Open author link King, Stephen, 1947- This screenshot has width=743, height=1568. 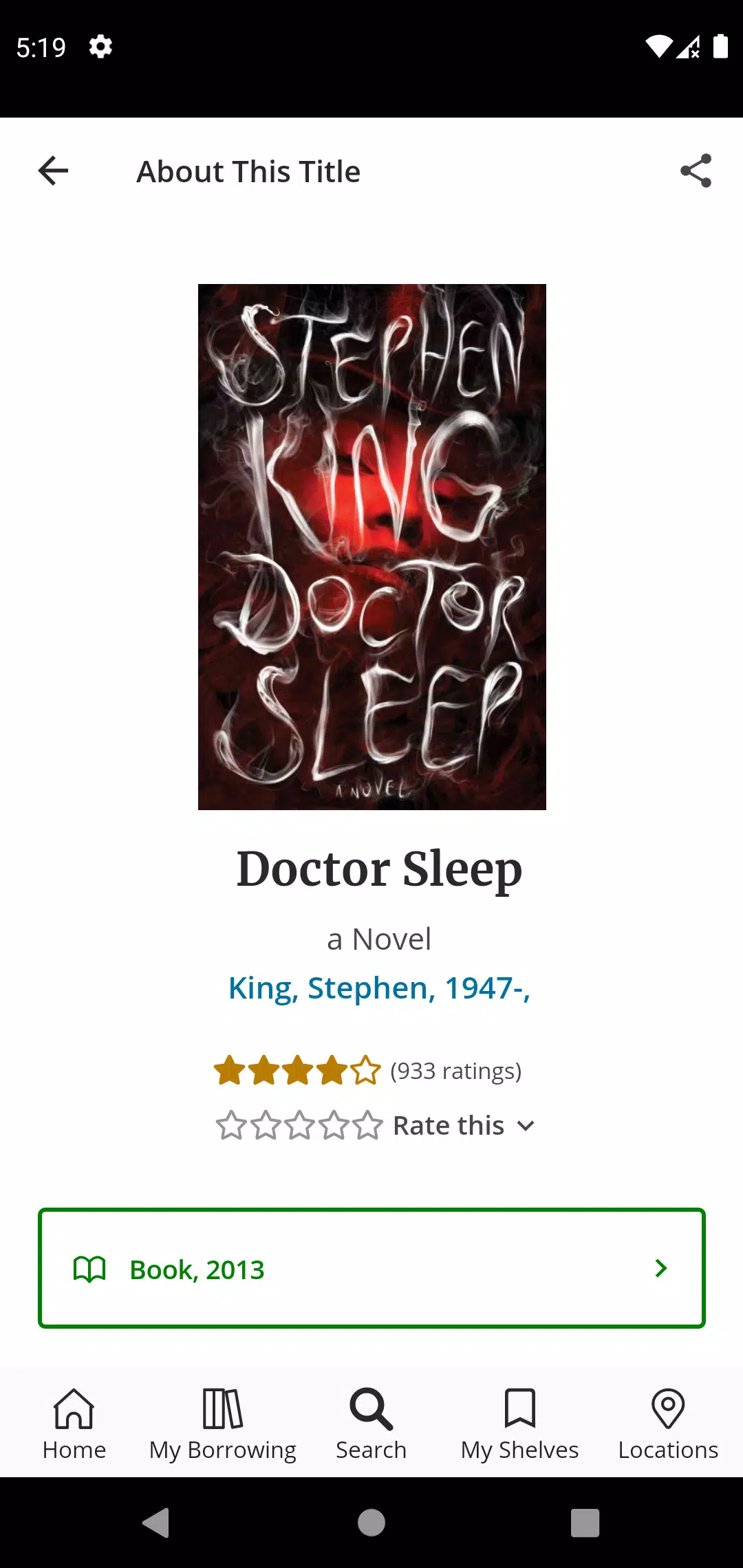point(379,988)
